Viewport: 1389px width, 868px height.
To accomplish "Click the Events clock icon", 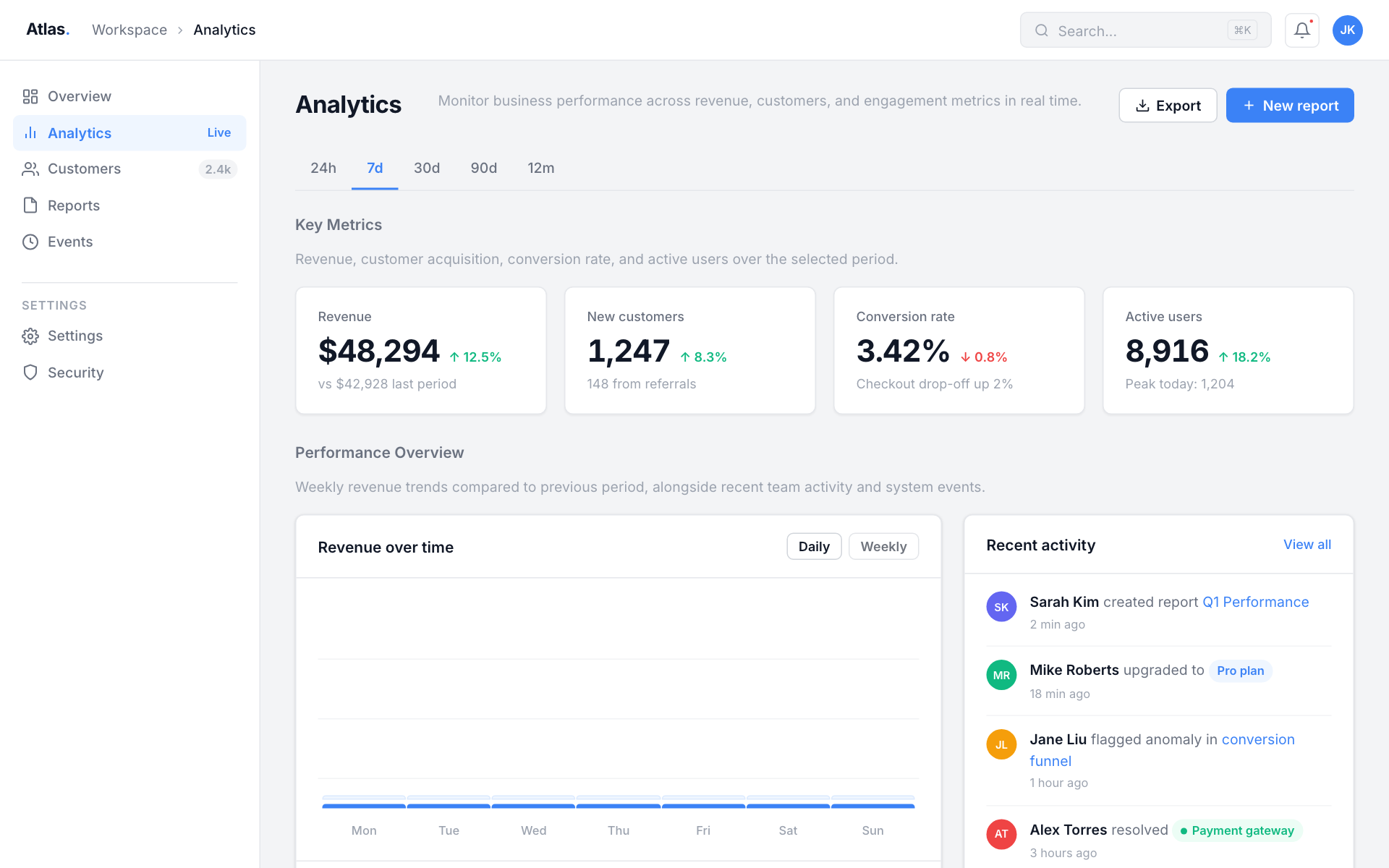I will click(x=30, y=242).
